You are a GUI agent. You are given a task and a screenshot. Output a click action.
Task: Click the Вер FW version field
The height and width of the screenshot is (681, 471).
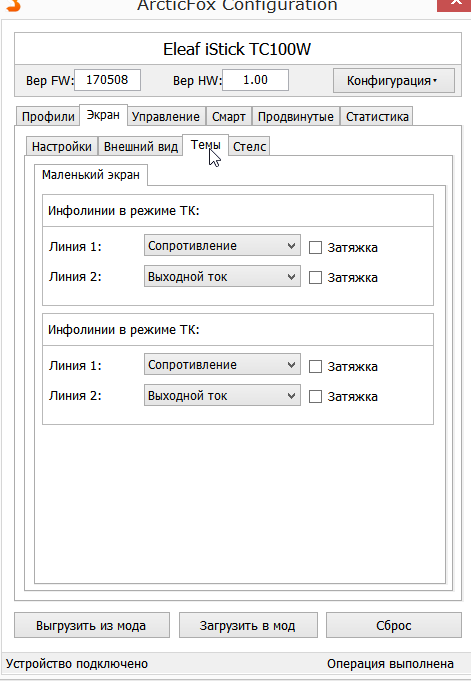107,80
